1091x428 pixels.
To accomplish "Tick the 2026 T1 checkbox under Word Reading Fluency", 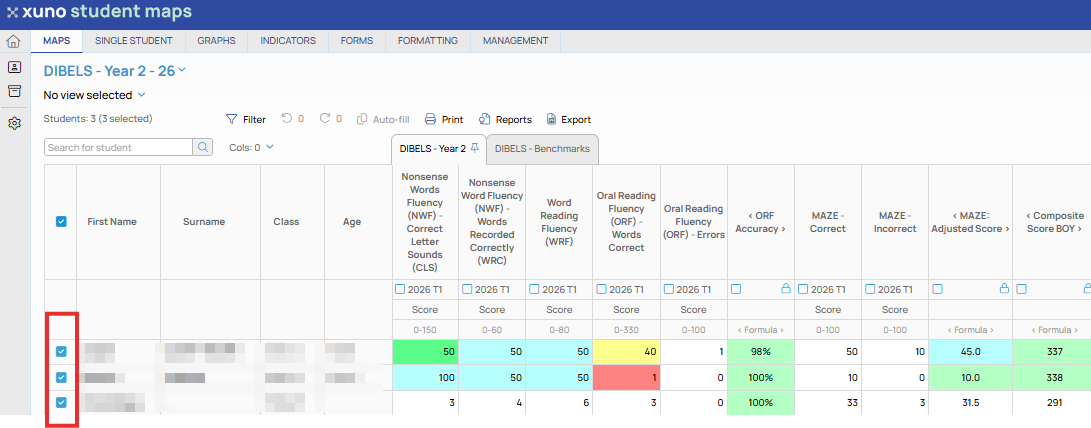I will [533, 289].
